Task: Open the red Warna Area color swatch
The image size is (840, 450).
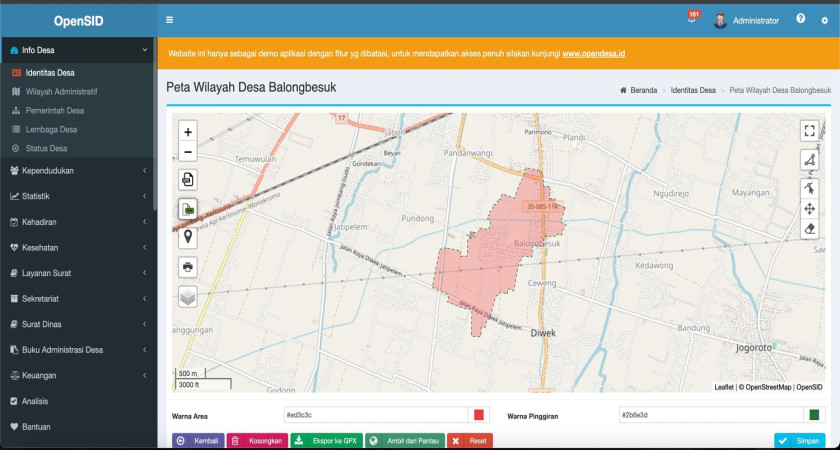Action: [x=479, y=415]
